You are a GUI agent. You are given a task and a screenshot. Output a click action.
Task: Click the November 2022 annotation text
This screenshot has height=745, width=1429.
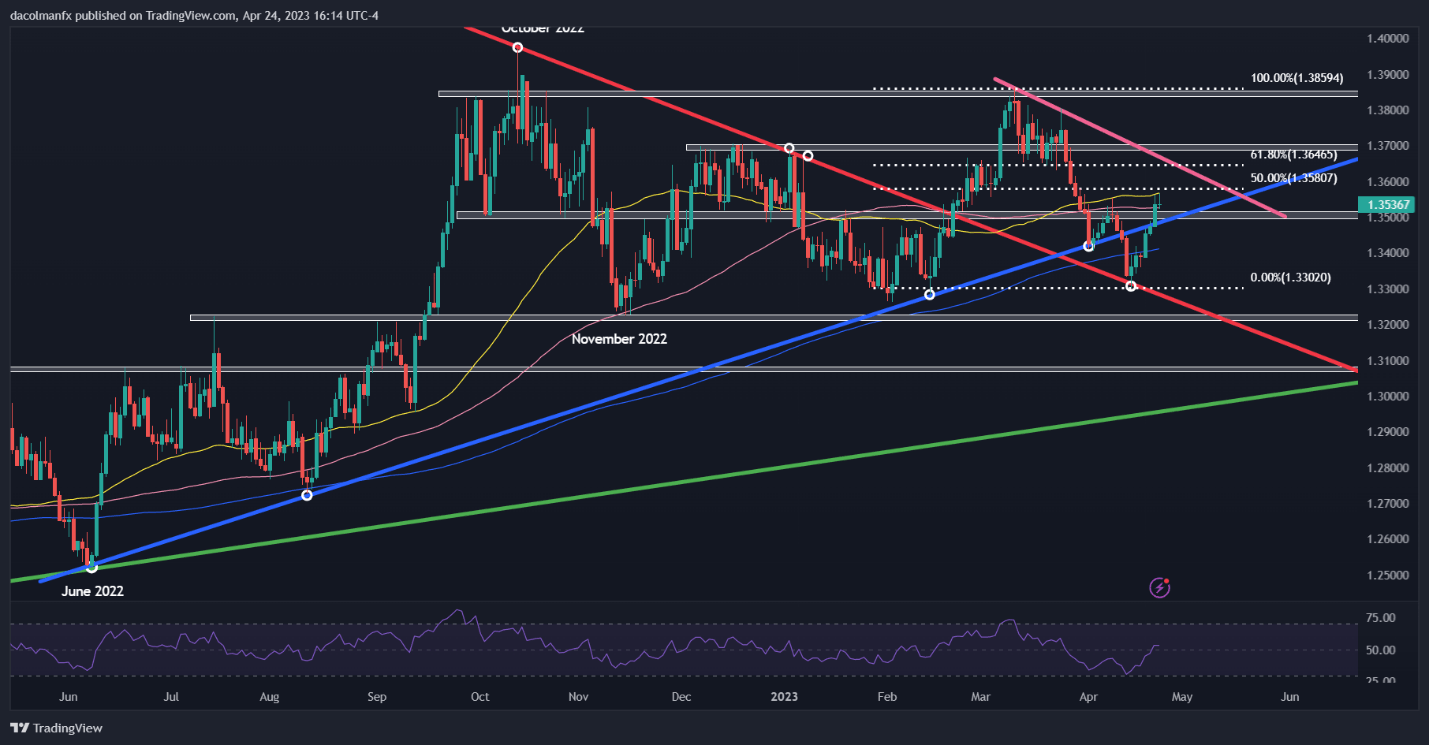pos(619,339)
